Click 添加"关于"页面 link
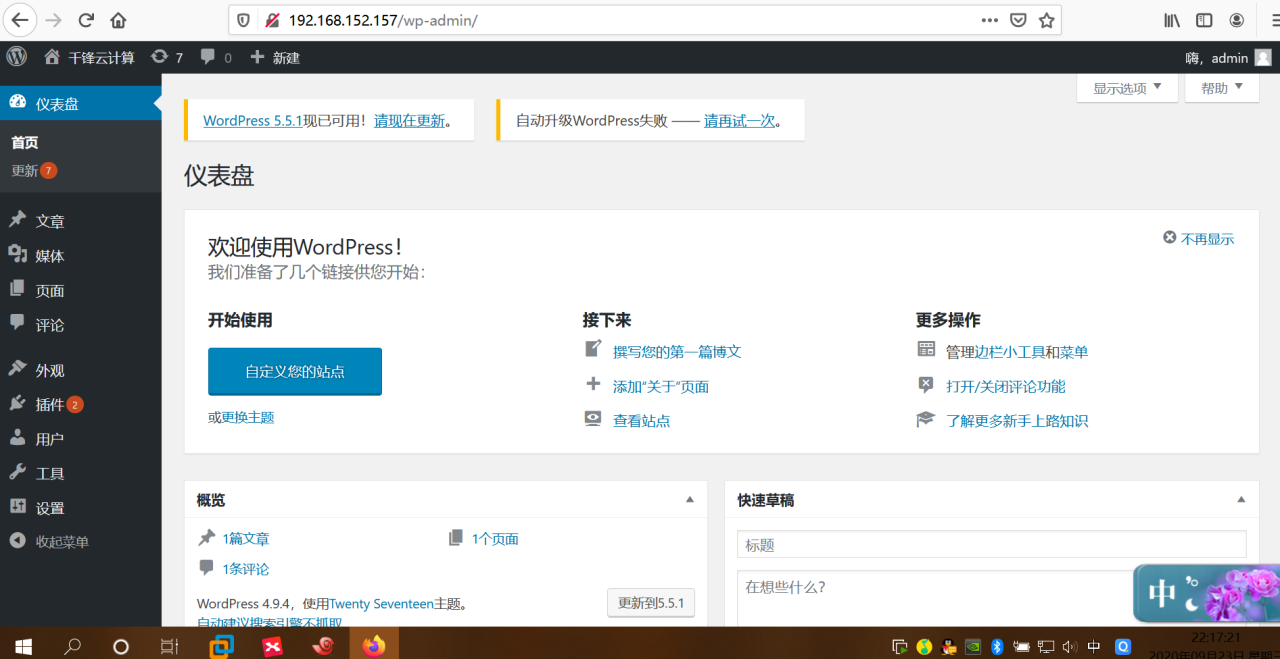 click(x=661, y=386)
